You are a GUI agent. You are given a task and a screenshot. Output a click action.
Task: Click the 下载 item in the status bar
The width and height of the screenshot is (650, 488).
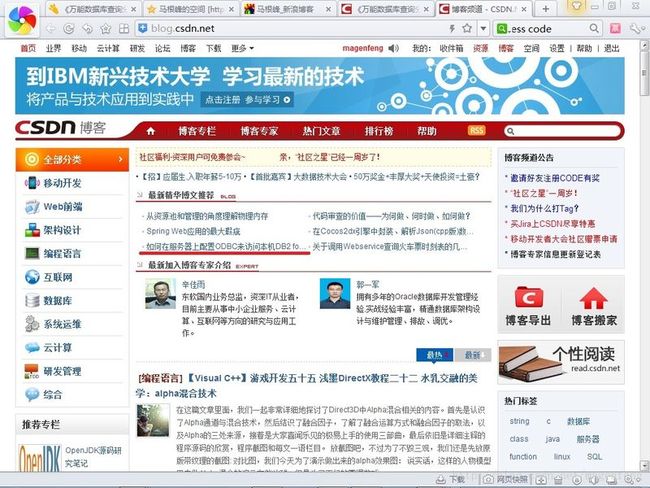(451, 480)
